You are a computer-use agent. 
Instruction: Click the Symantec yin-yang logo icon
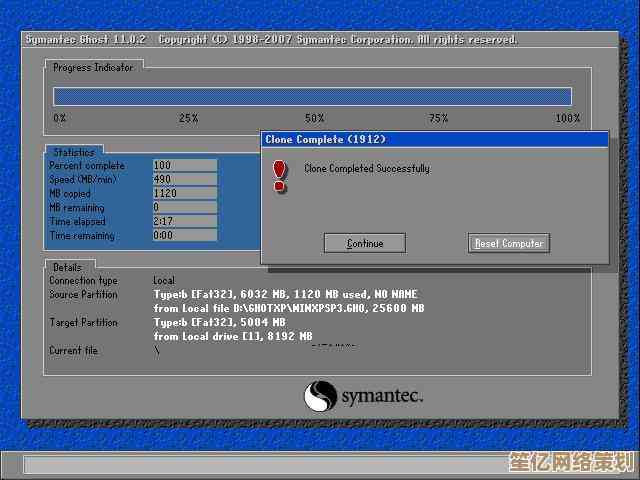coord(320,396)
